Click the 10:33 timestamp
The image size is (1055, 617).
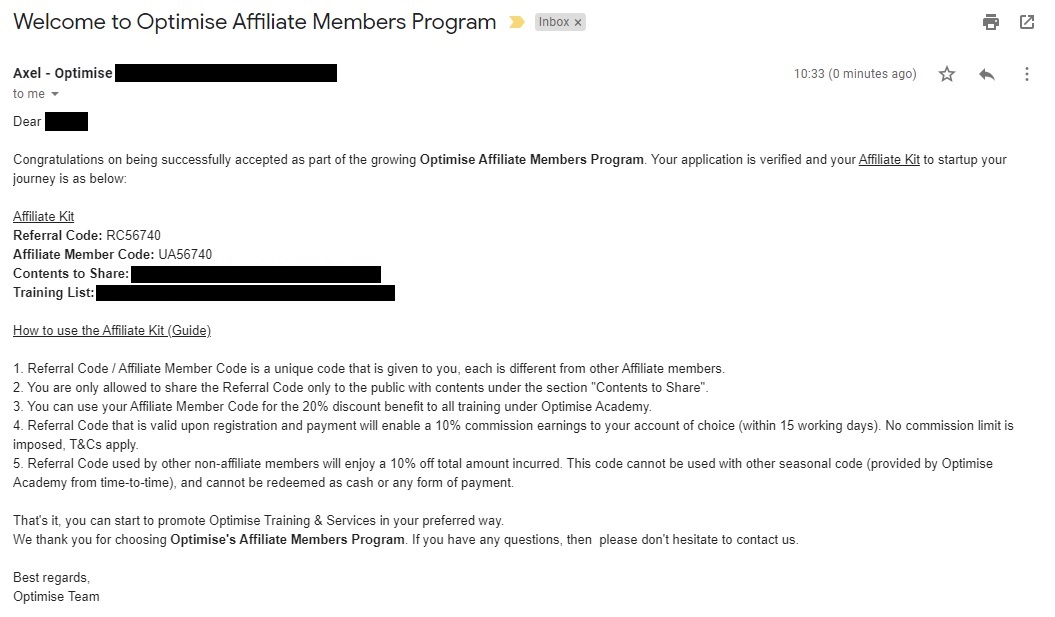[x=854, y=74]
